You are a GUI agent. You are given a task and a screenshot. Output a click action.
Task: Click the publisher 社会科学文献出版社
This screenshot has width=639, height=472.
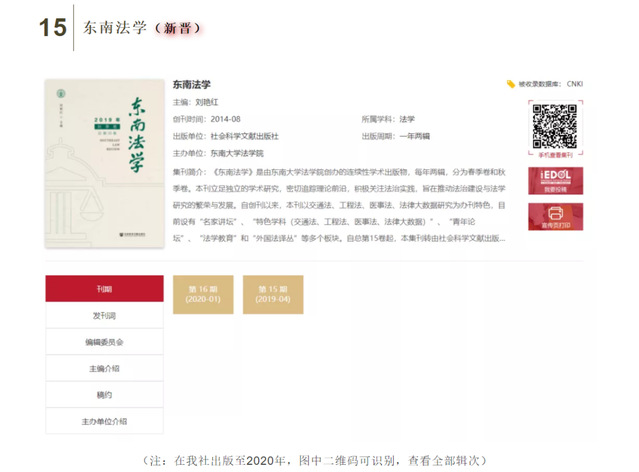pyautogui.click(x=244, y=136)
